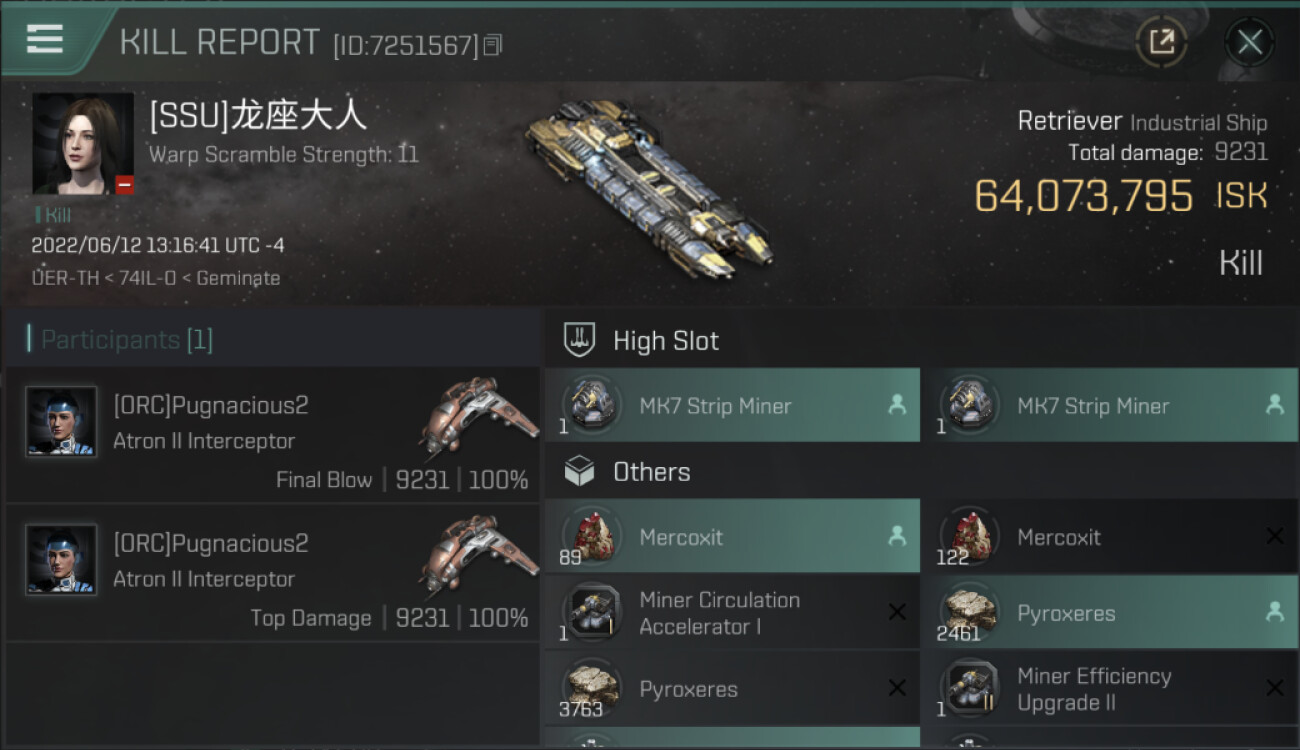
Task: Open the victim character portrait
Action: coord(83,144)
